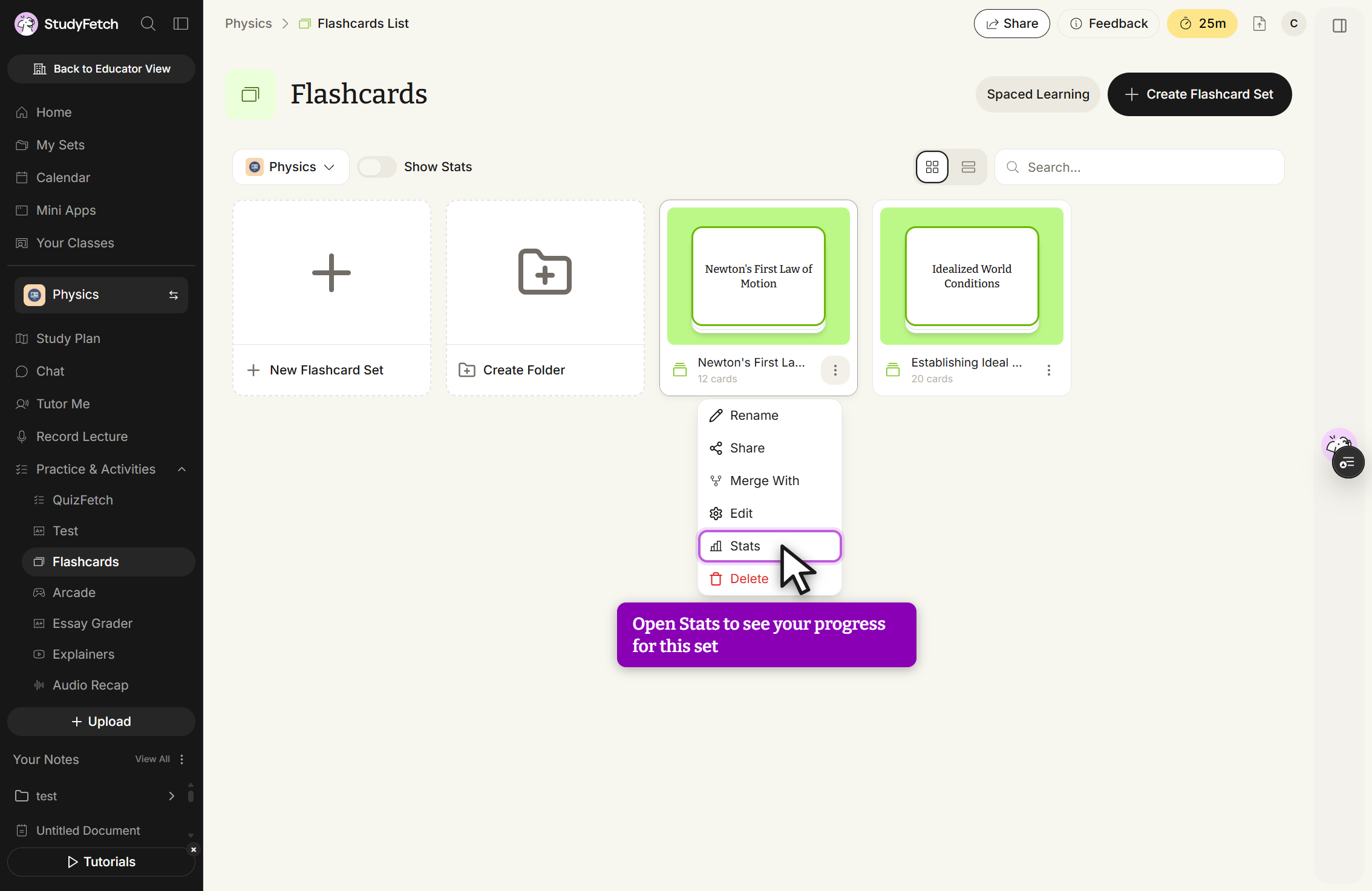Click Flashcards List breadcrumb

click(363, 24)
